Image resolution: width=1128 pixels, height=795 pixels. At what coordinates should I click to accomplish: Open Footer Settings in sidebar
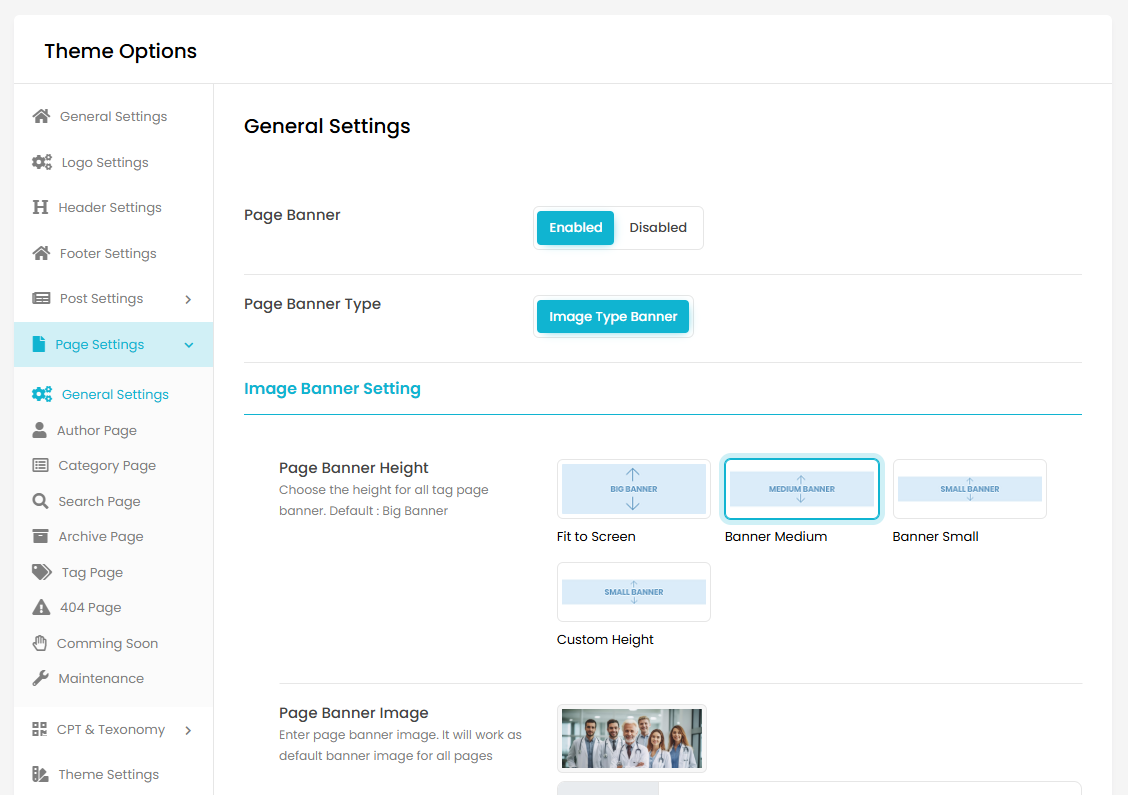108,254
